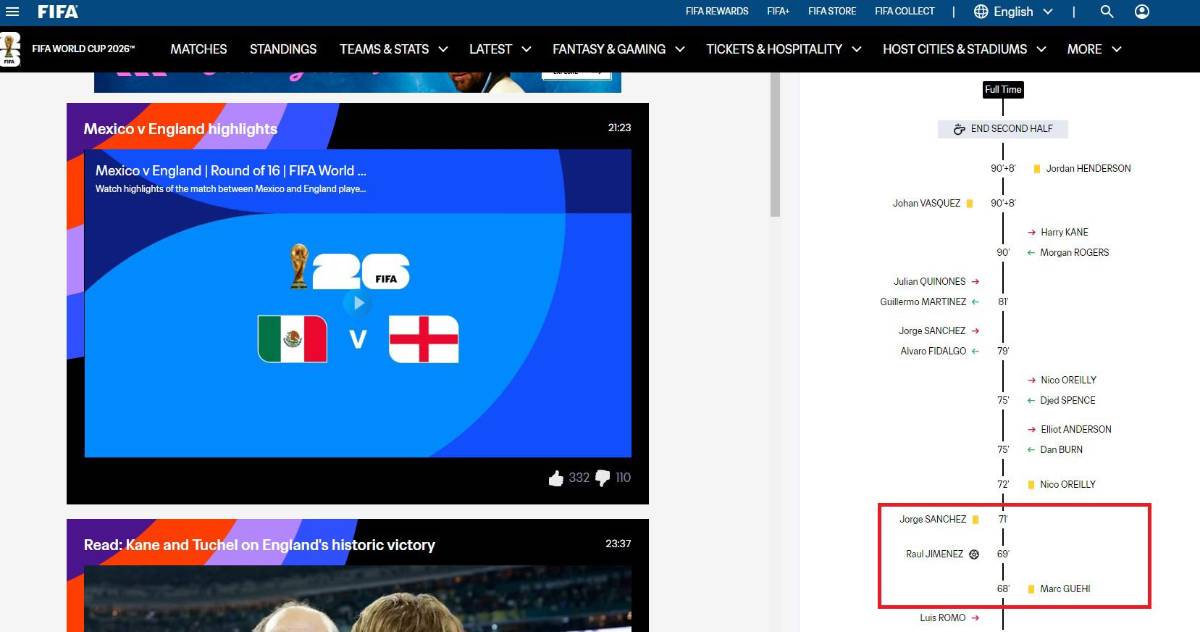
Task: Click the globe language icon
Action: 981,12
